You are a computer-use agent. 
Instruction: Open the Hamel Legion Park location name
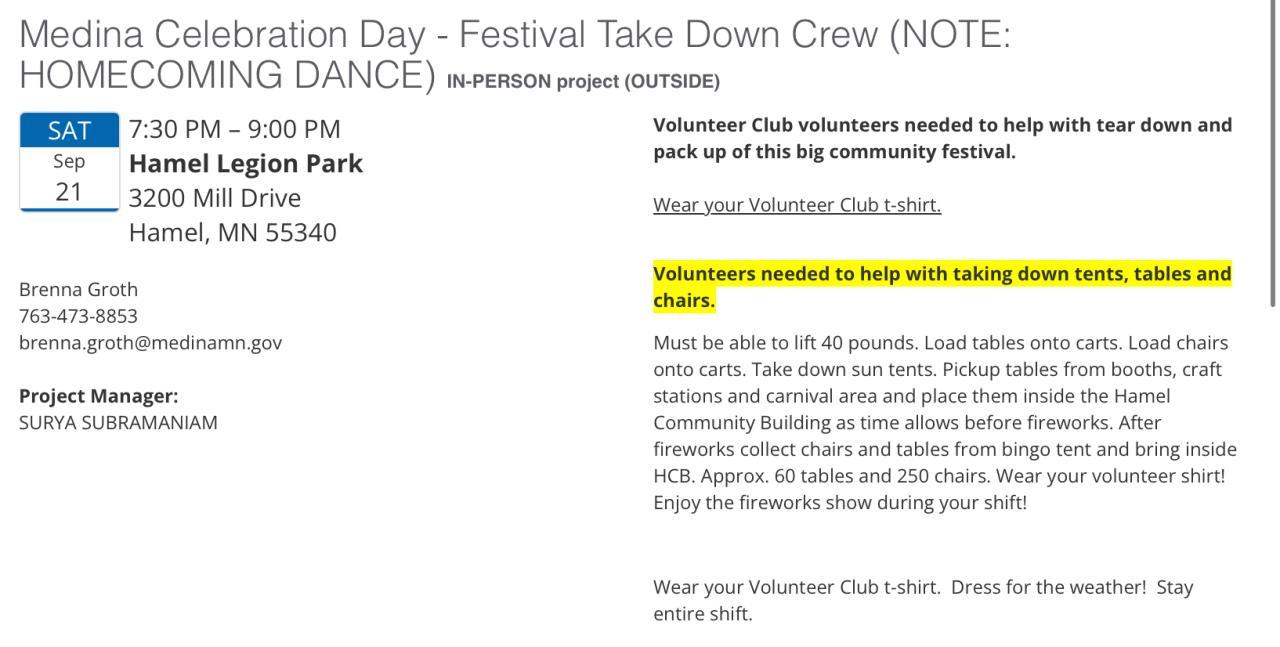tap(246, 163)
